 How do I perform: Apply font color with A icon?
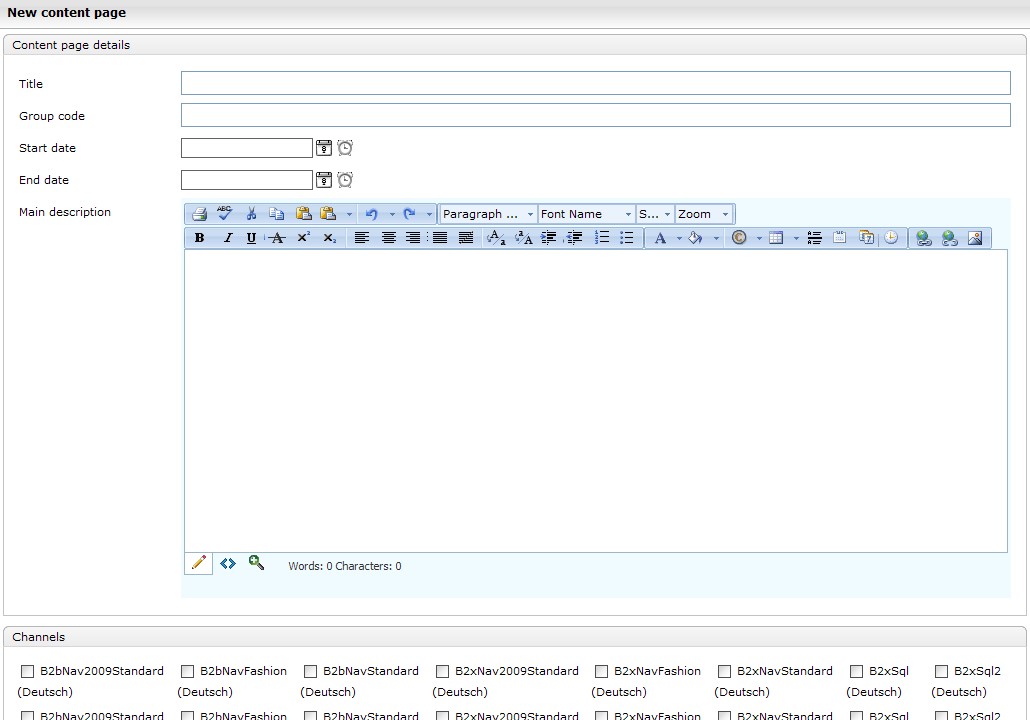click(x=660, y=238)
